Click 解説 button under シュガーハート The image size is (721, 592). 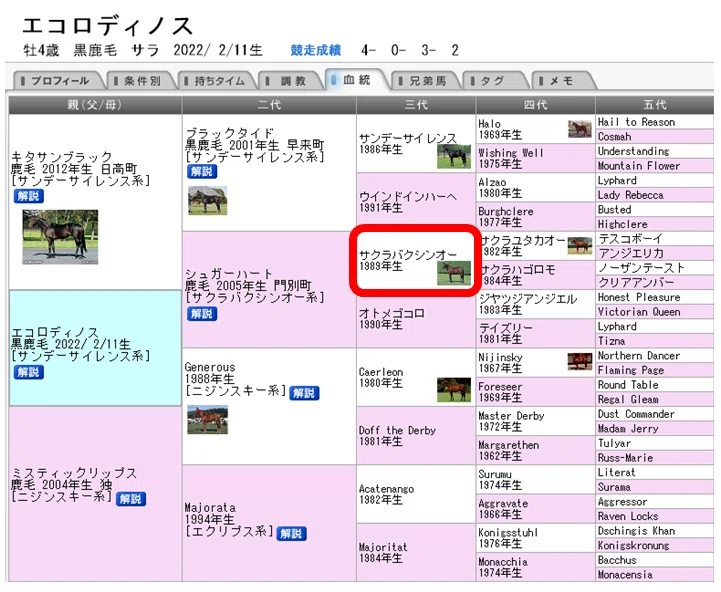(202, 314)
